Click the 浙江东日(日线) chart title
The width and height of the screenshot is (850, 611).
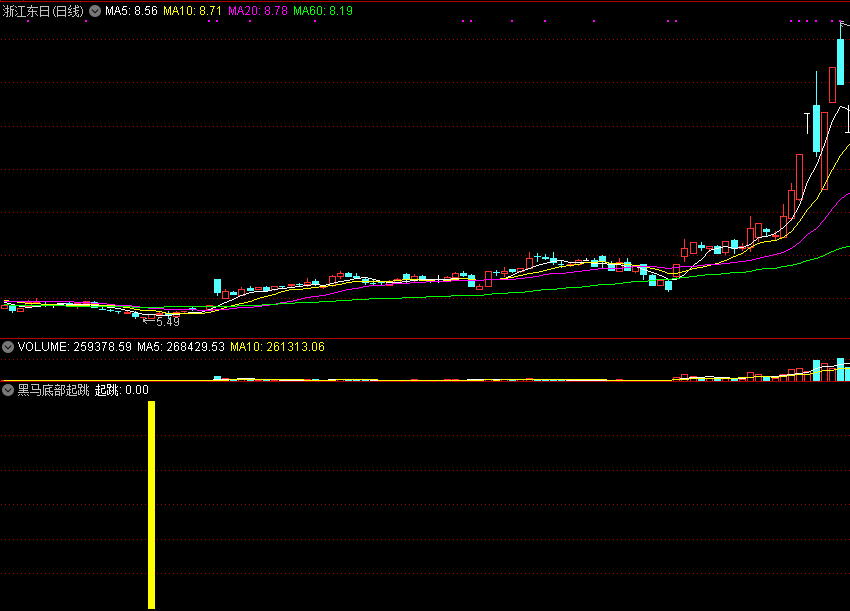[43, 11]
